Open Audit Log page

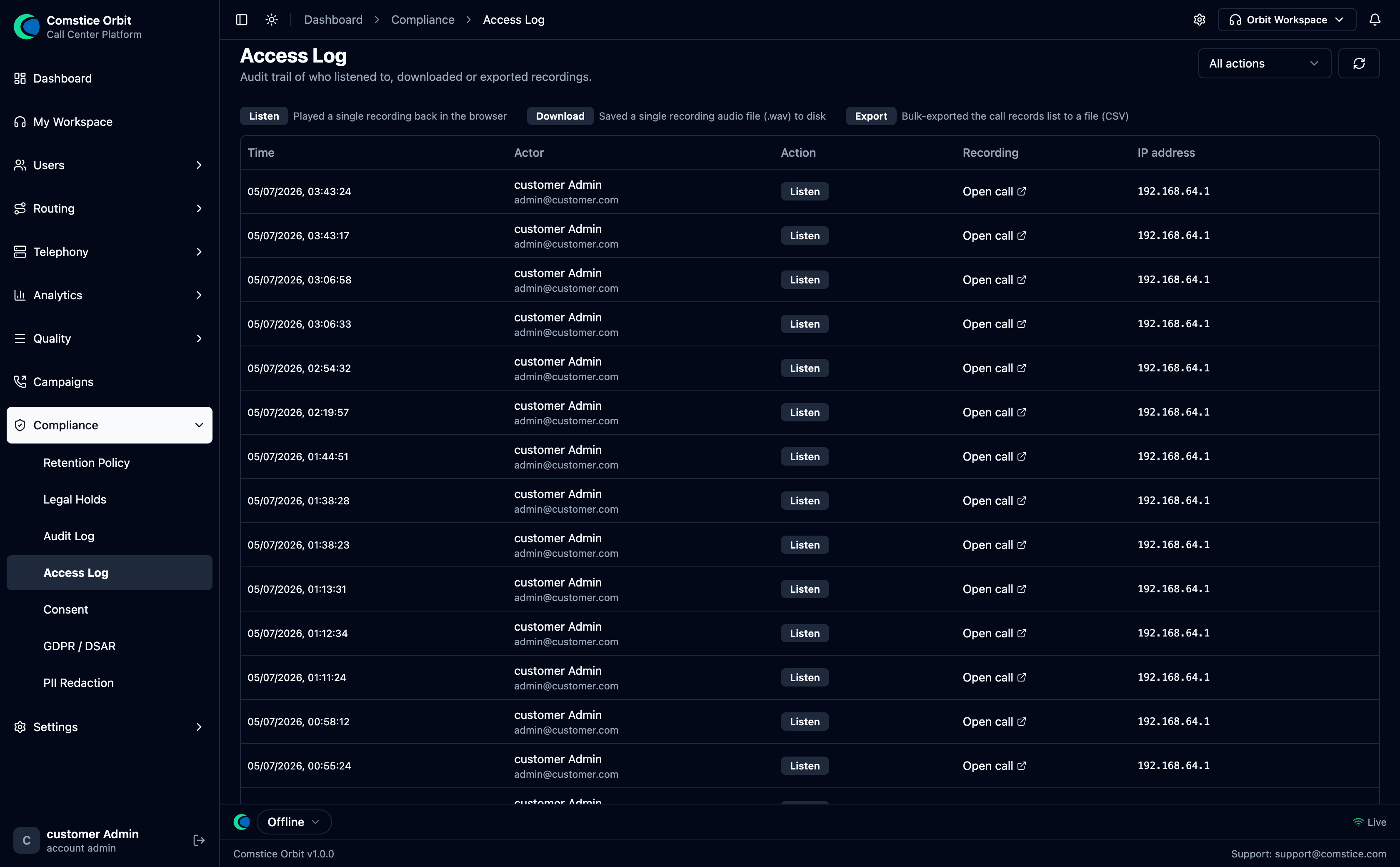click(69, 536)
